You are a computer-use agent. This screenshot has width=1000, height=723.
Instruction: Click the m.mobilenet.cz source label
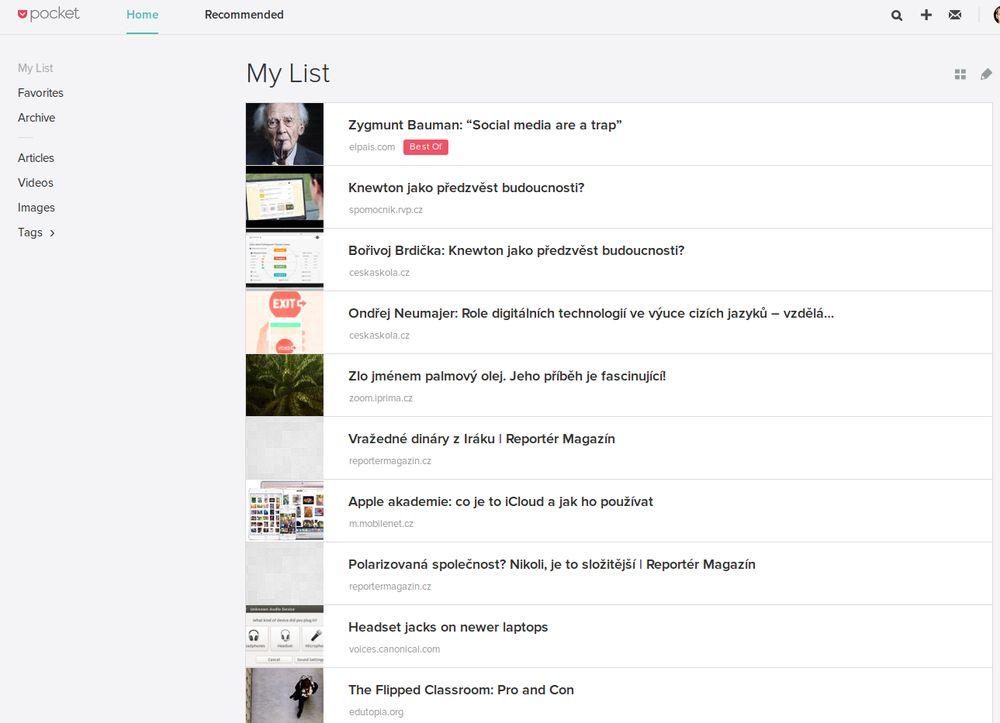point(381,523)
